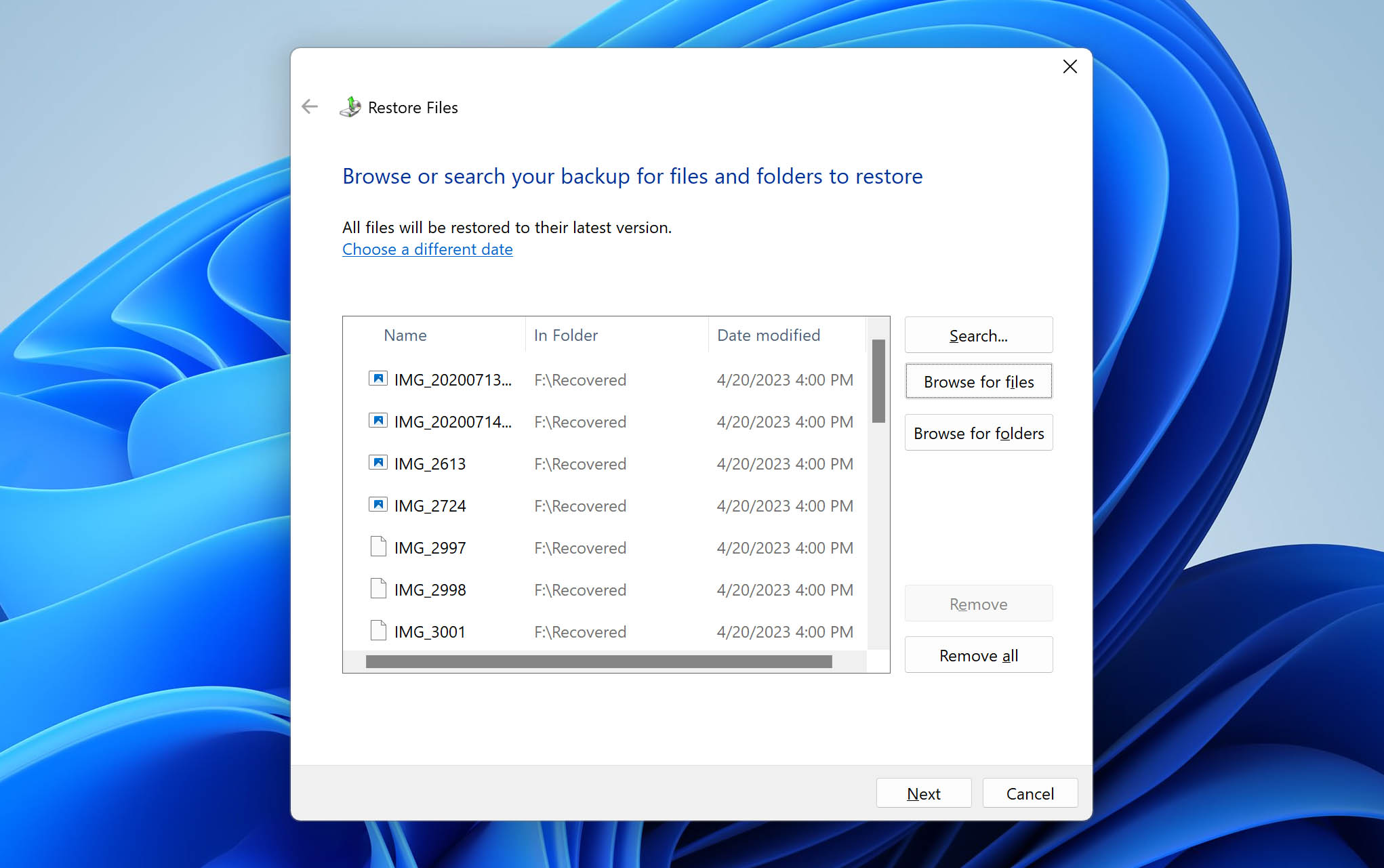Click 'Browse for folders' button

click(x=978, y=433)
